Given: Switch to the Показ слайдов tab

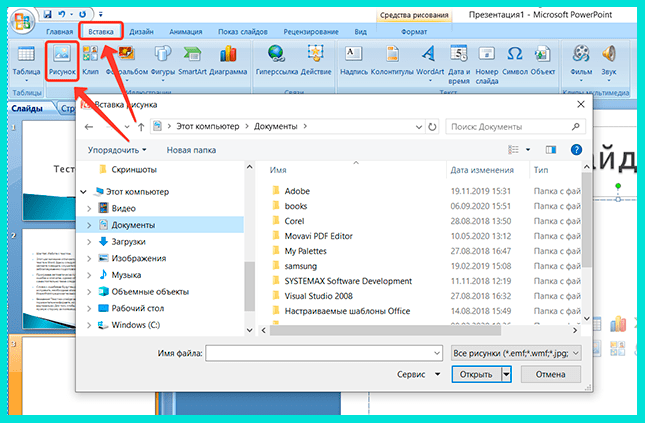Looking at the screenshot, I should (243, 32).
